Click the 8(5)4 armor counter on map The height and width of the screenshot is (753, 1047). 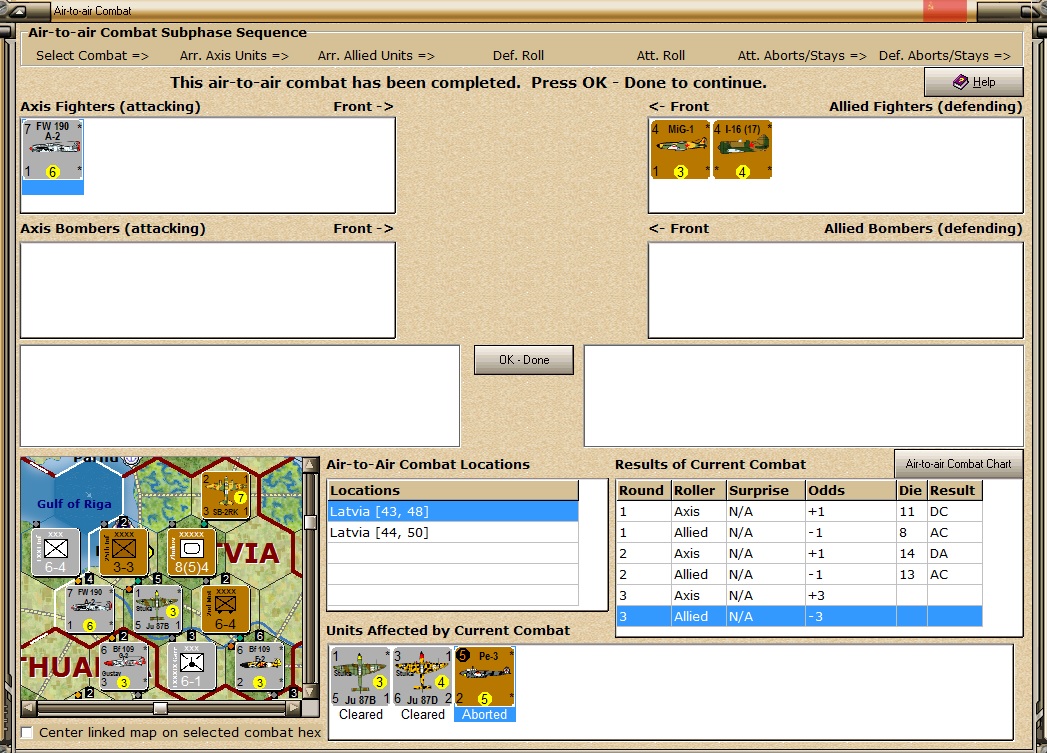(x=192, y=552)
